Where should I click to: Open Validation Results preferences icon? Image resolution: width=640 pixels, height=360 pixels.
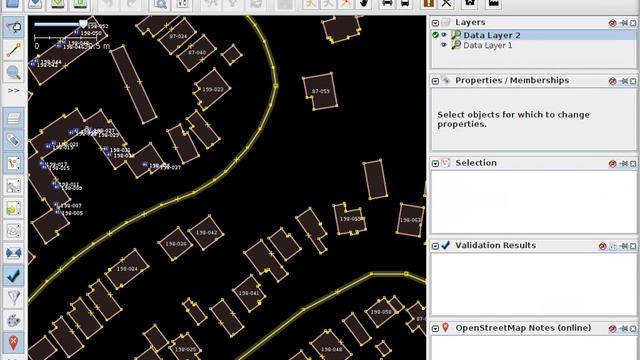coord(613,246)
